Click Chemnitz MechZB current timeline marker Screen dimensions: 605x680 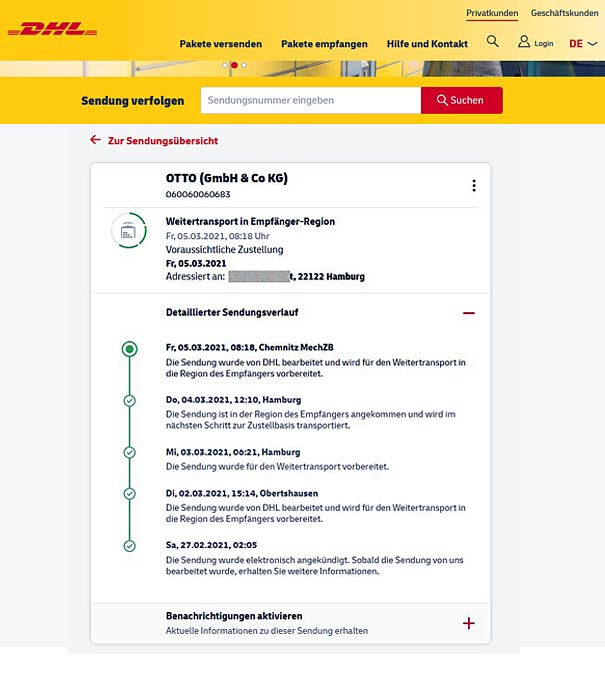129,349
